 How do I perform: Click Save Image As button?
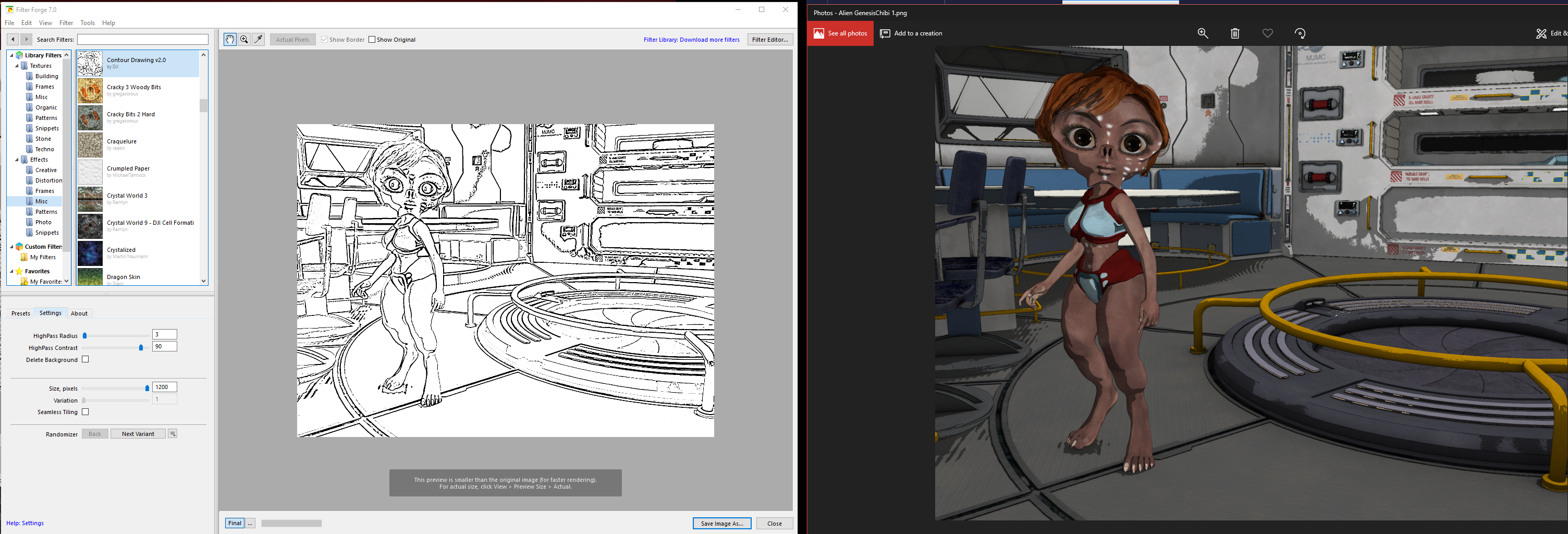722,524
